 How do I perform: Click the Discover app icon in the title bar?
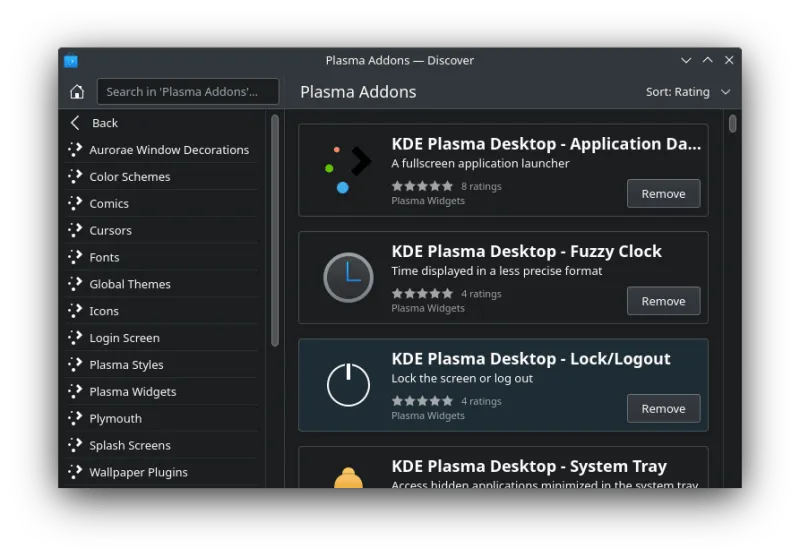coord(71,61)
